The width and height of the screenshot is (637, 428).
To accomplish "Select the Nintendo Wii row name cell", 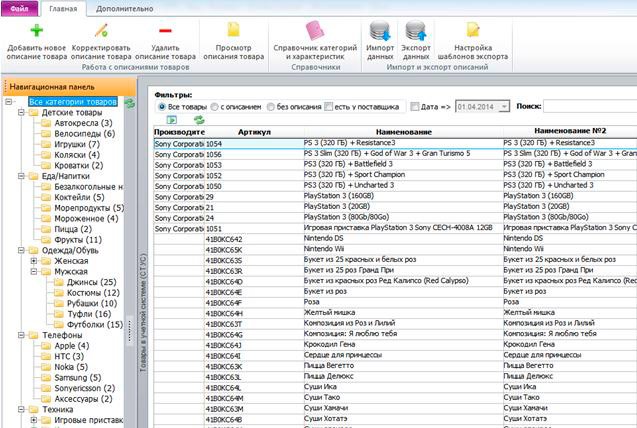I will click(x=403, y=249).
